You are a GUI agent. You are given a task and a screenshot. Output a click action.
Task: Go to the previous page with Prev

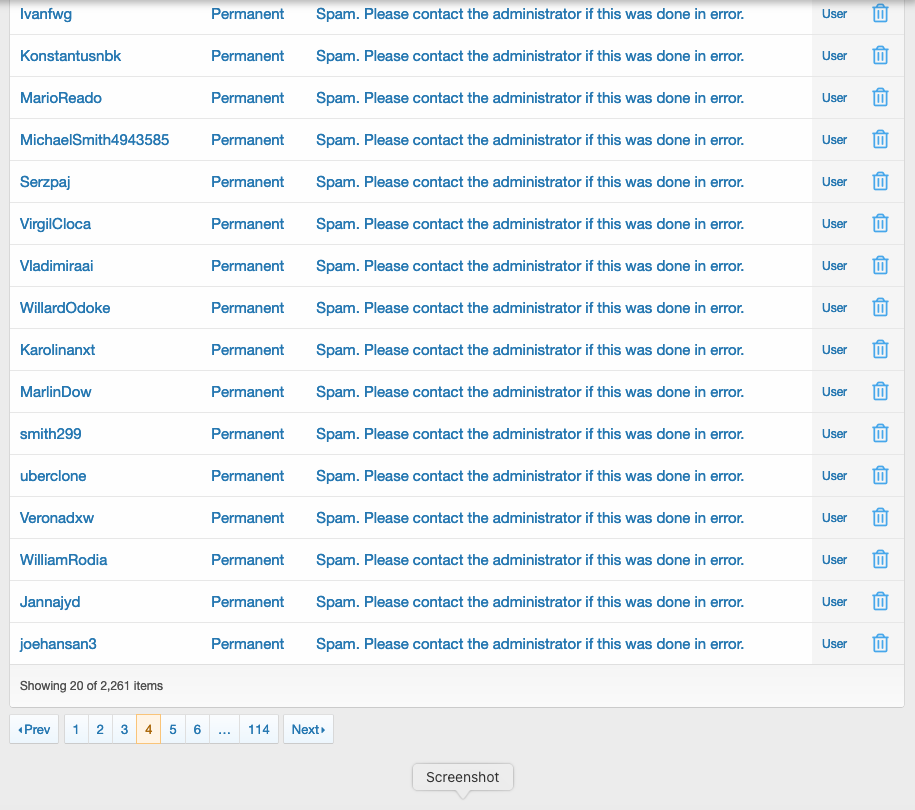pyautogui.click(x=34, y=730)
